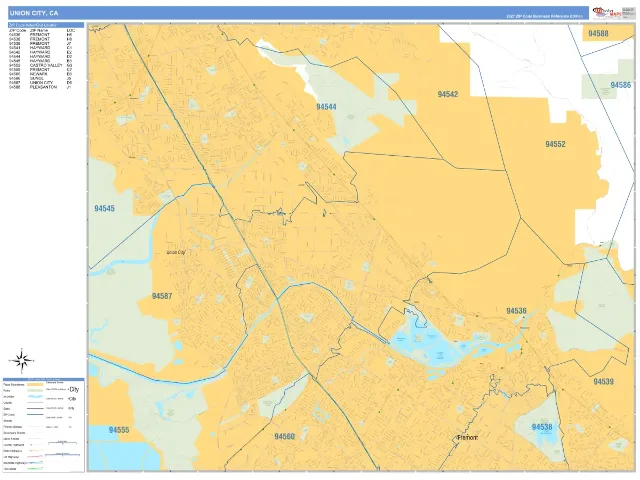Click the orange Place Boundaries legend swatch
Screen dimensions: 640x480
pos(35,384)
